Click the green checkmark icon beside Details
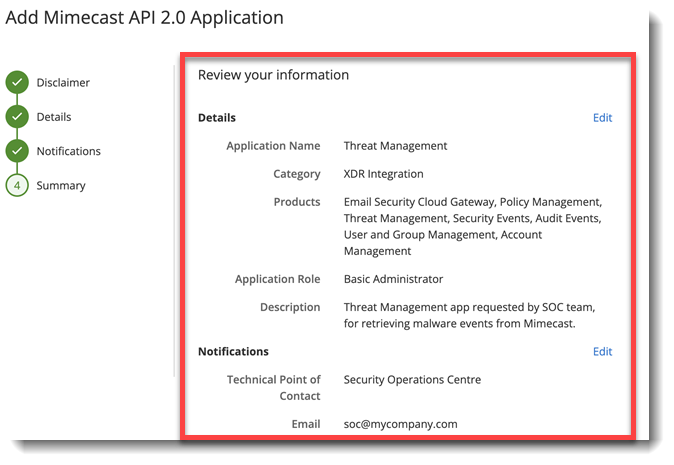The height and width of the screenshot is (465, 674). tap(17, 117)
